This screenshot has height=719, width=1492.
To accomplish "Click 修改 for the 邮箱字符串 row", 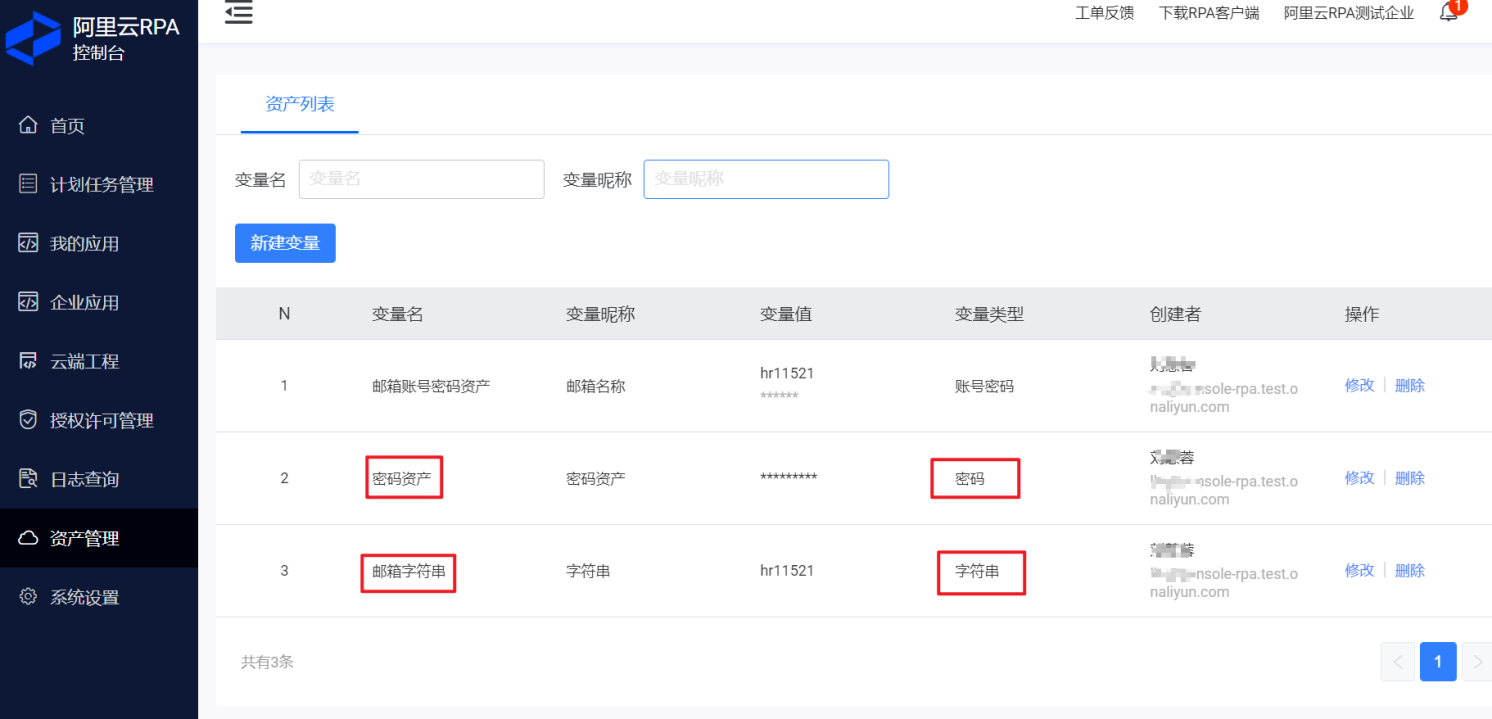I will pos(1359,570).
